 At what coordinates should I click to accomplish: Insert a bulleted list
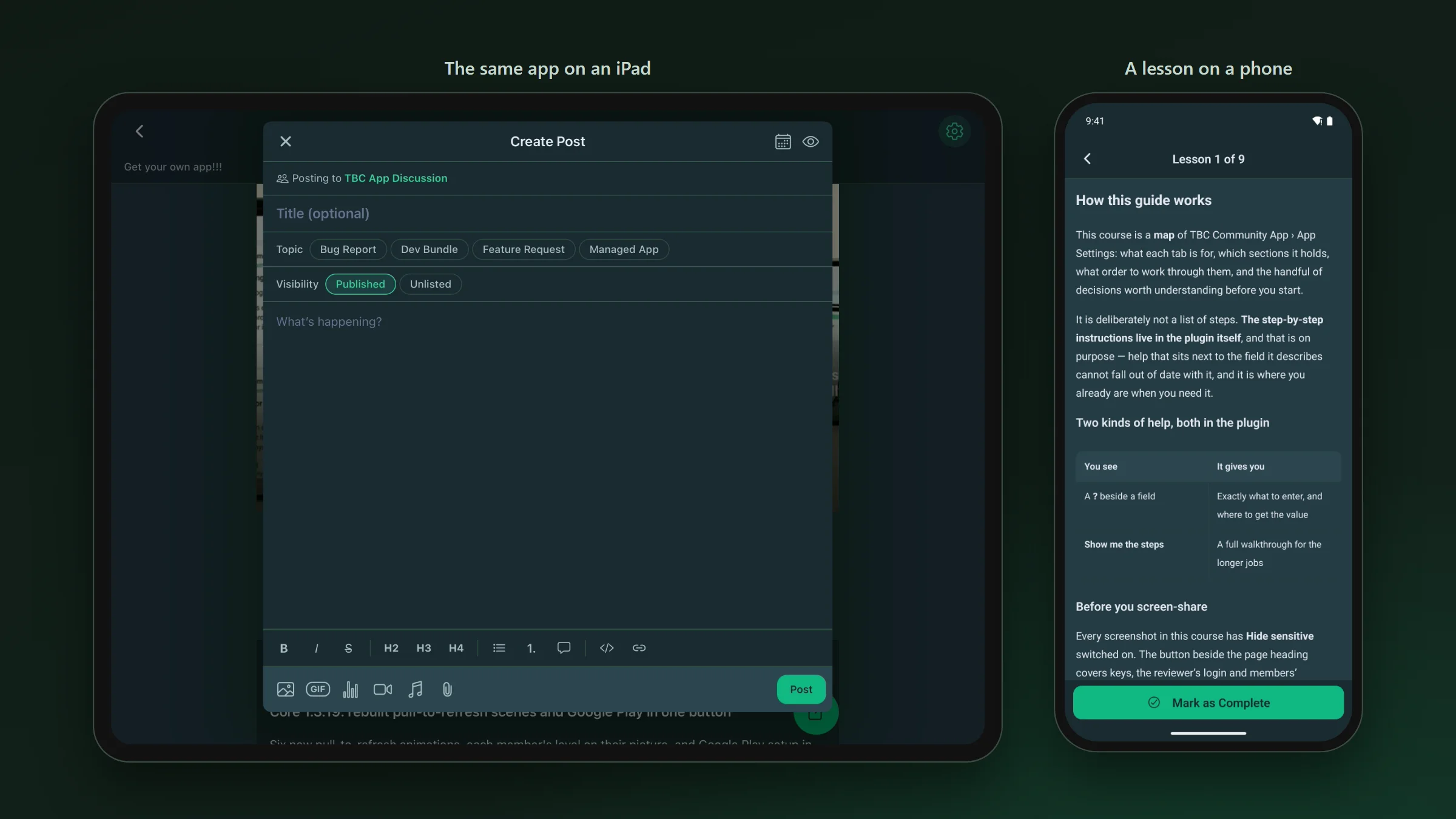pyautogui.click(x=499, y=648)
